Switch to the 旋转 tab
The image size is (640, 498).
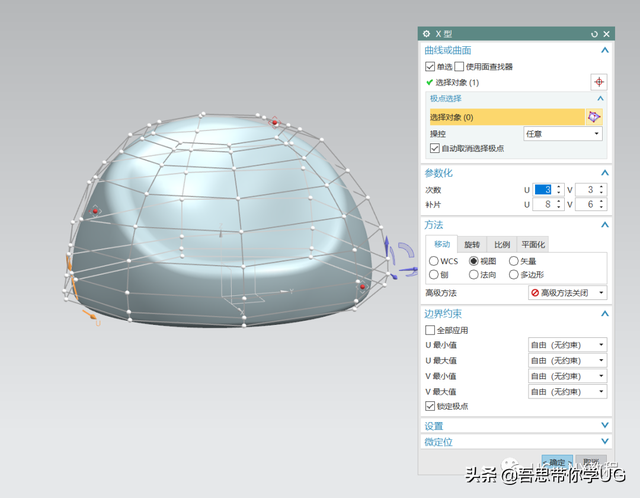pos(472,245)
